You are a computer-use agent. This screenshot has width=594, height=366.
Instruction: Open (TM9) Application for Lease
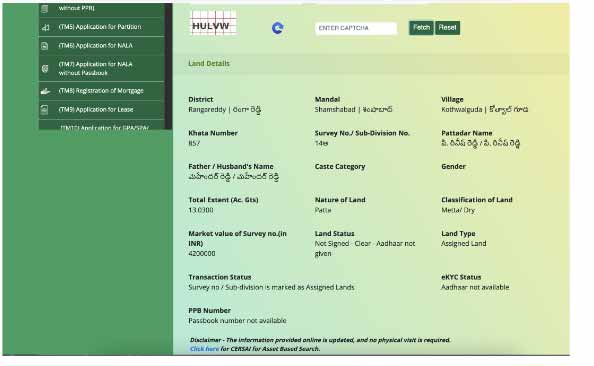102,110
